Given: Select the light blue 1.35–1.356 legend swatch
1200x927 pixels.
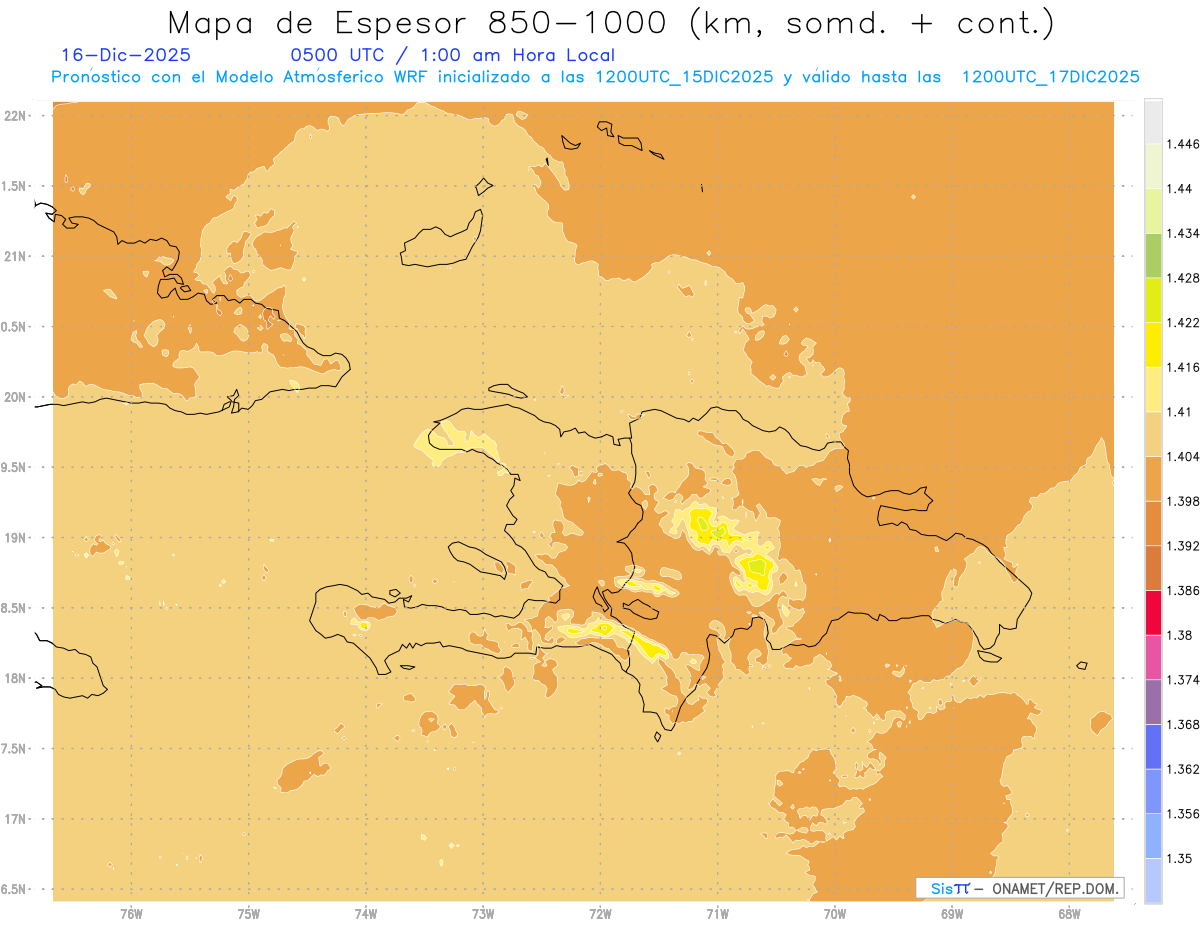Looking at the screenshot, I should pos(1153,835).
